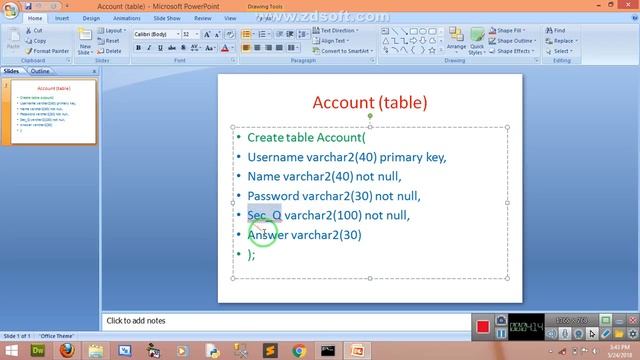Screen dimensions: 640x360
Task: Justify the paragraph text
Action: (x=279, y=48)
